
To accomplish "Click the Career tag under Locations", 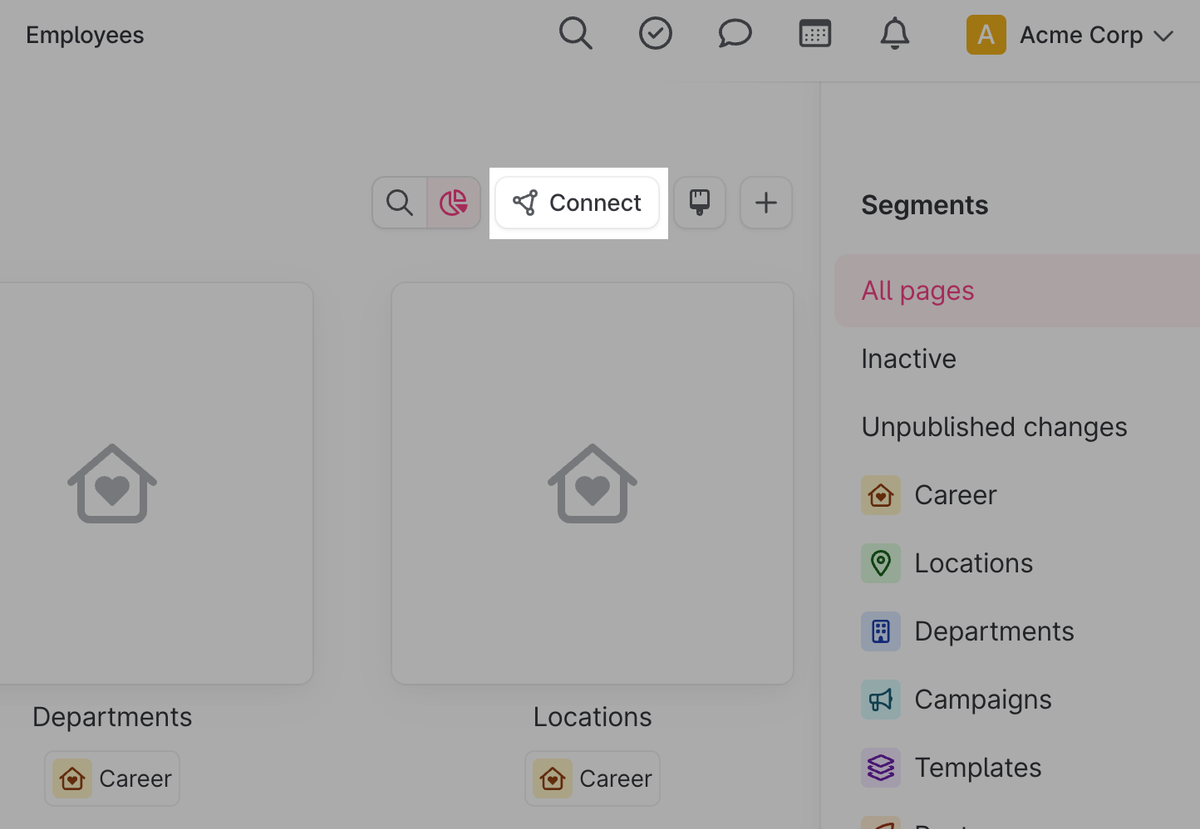I will tap(593, 779).
